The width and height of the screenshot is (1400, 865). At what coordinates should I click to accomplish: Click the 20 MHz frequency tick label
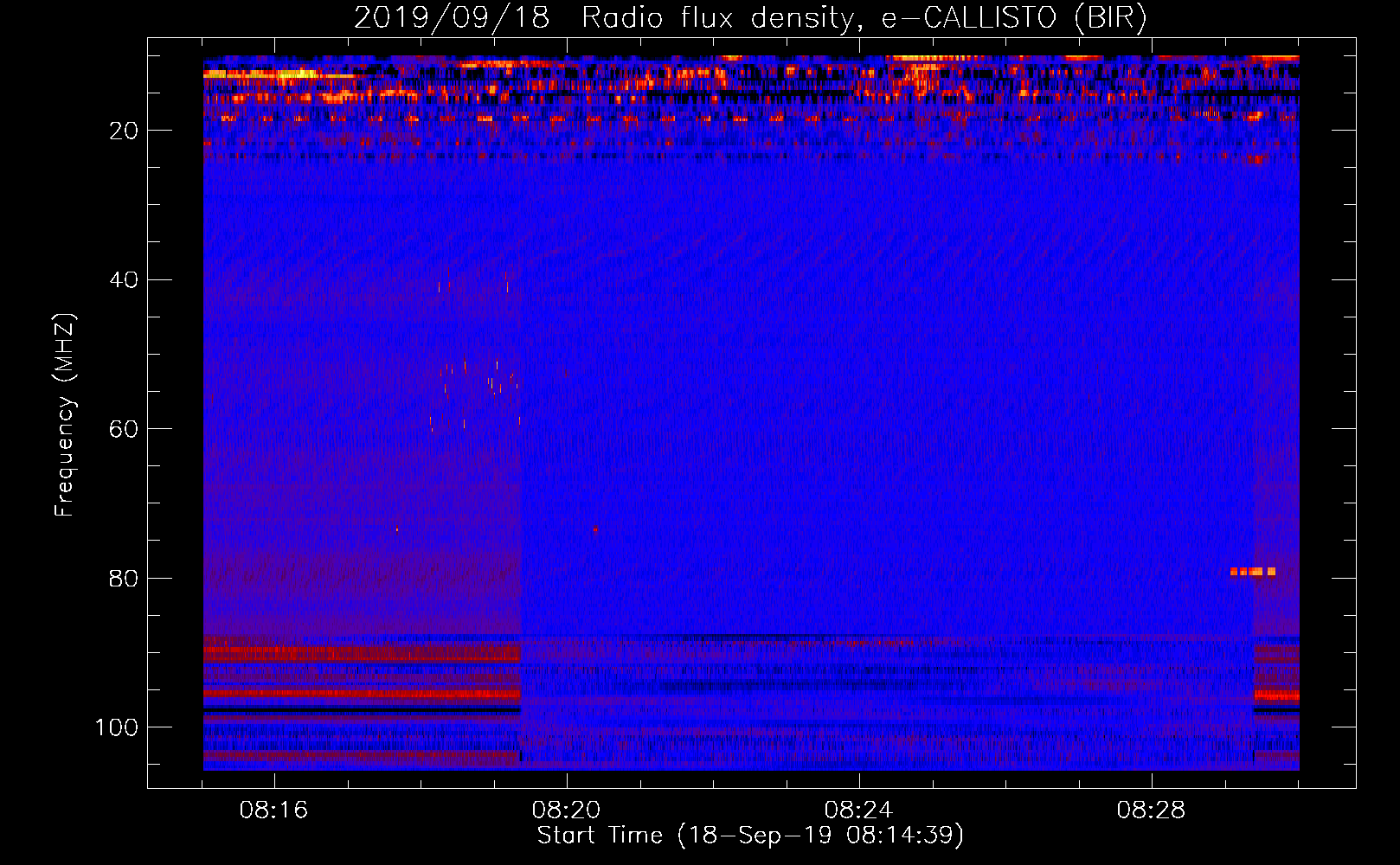click(x=124, y=131)
